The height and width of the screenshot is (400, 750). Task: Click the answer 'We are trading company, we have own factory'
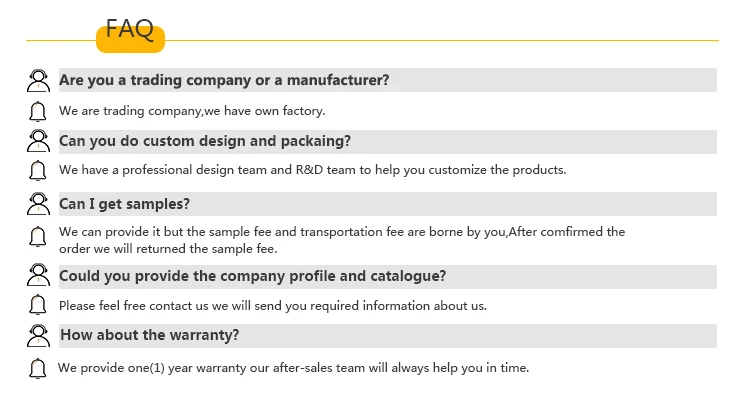pos(192,111)
